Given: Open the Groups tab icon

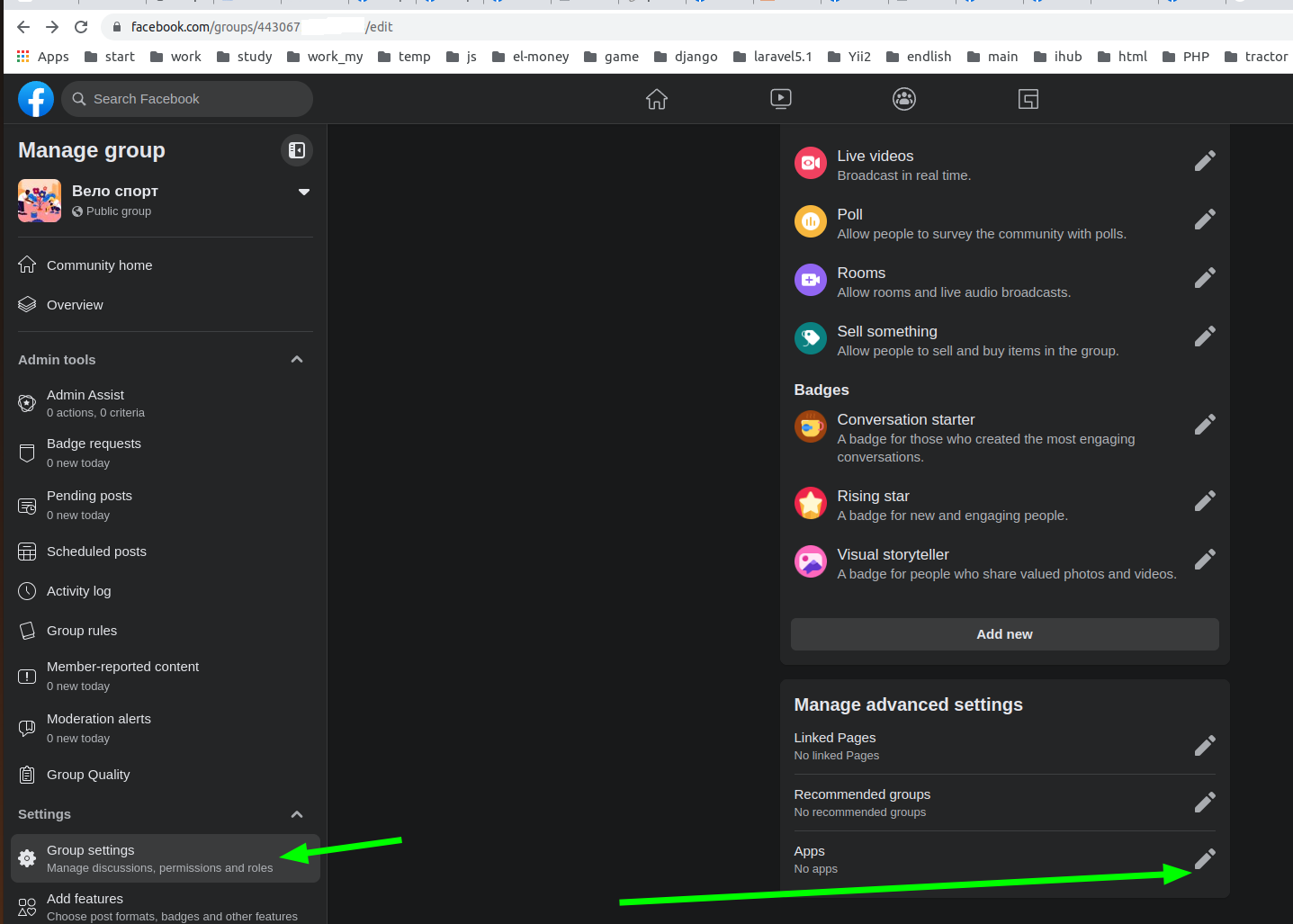Looking at the screenshot, I should (x=904, y=99).
